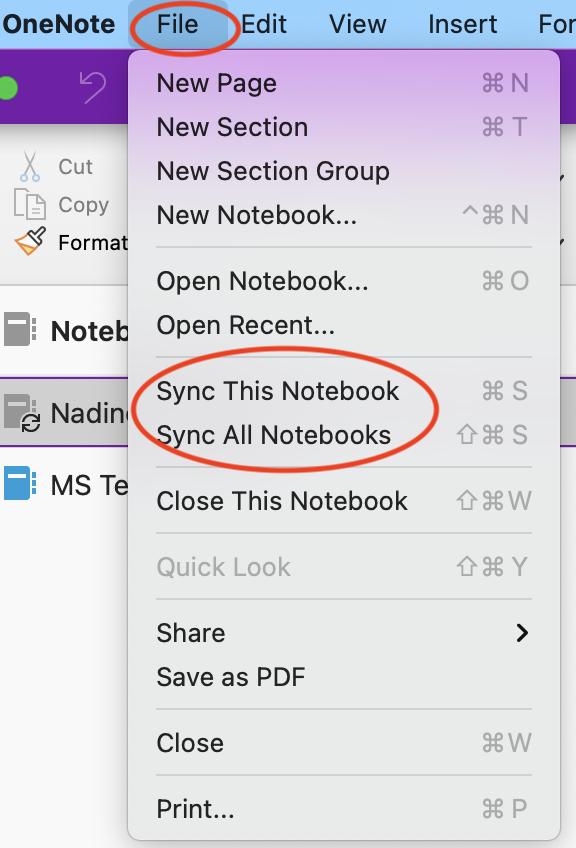
Task: Click the Cut scissors icon
Action: tap(30, 166)
